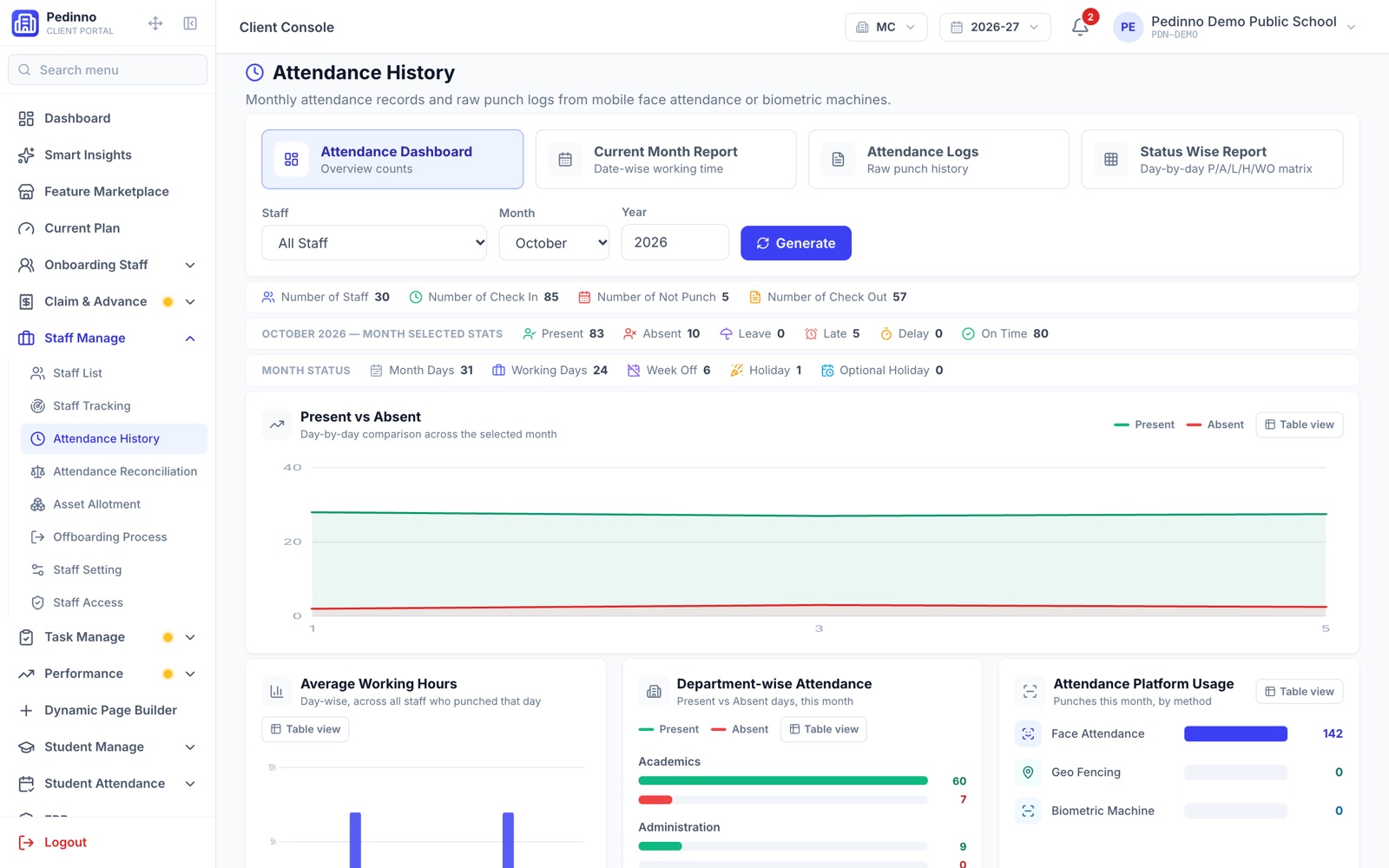This screenshot has height=868, width=1389.
Task: Click the Geo Fencing pin icon
Action: pos(1028,772)
